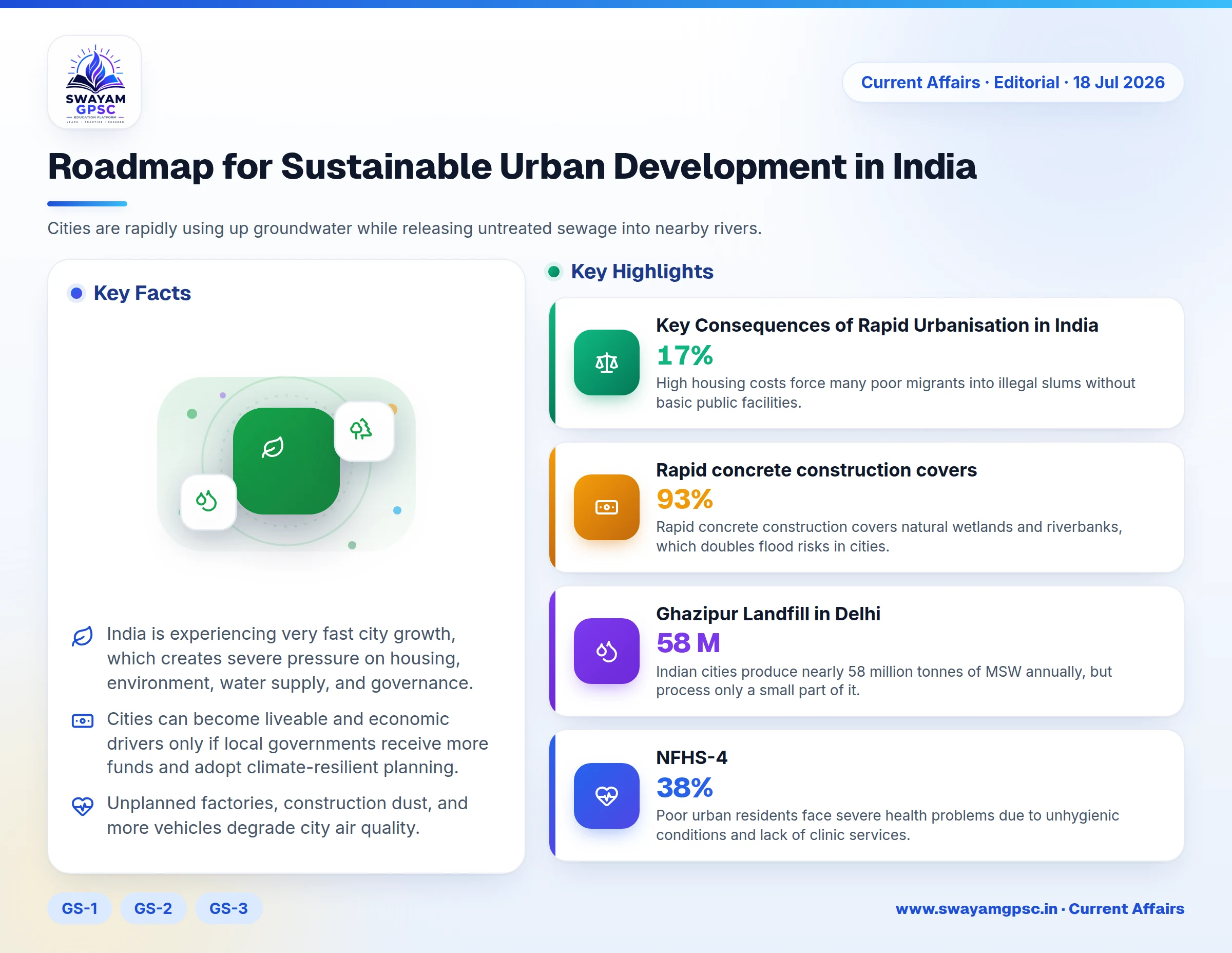1232x953 pixels.
Task: Click the green scales icon for 17% card
Action: pos(606,362)
